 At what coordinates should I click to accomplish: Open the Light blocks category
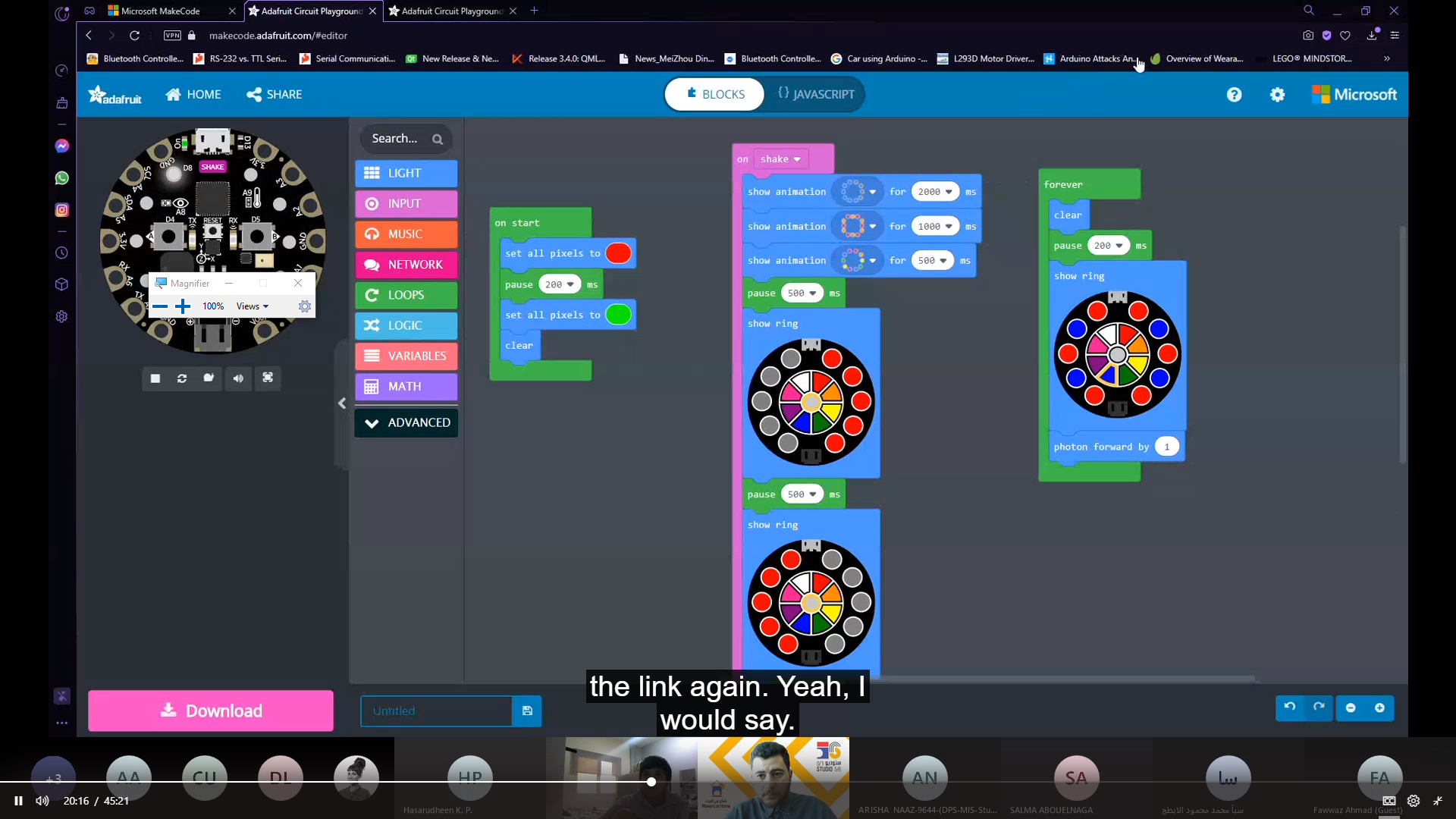(x=406, y=173)
